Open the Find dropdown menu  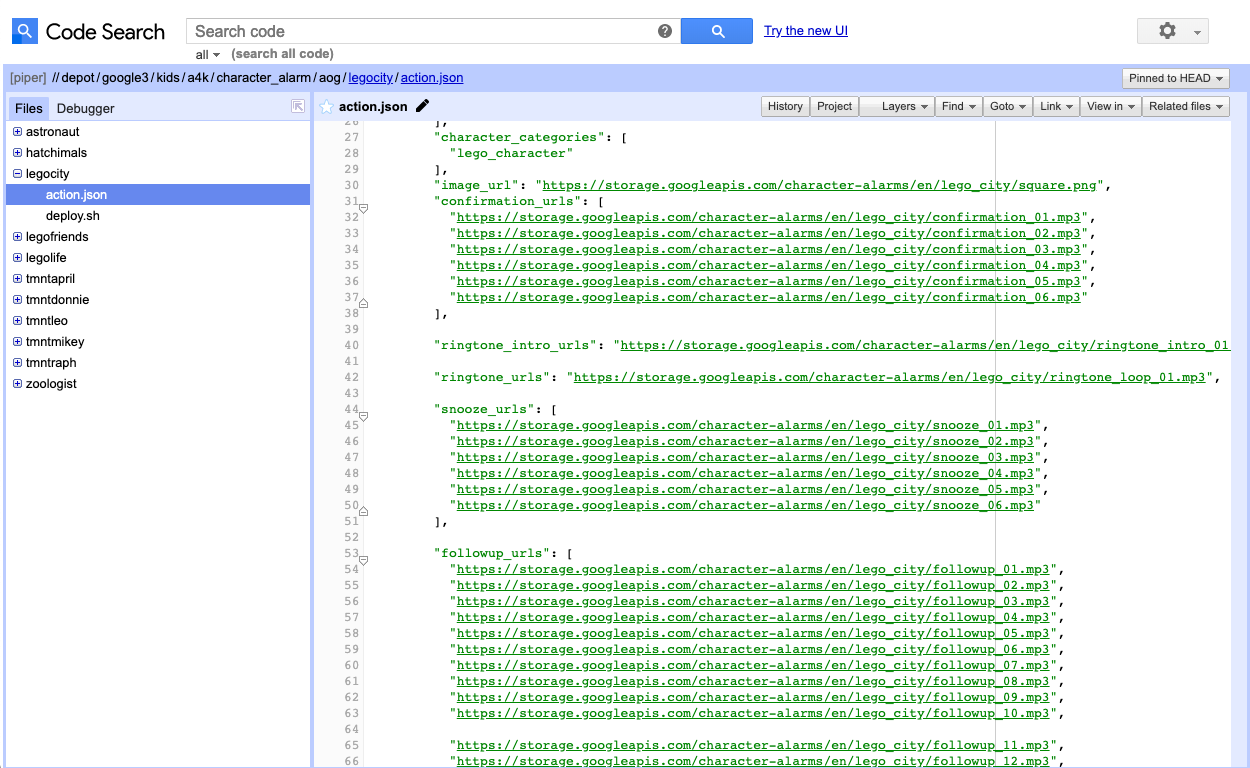point(959,106)
